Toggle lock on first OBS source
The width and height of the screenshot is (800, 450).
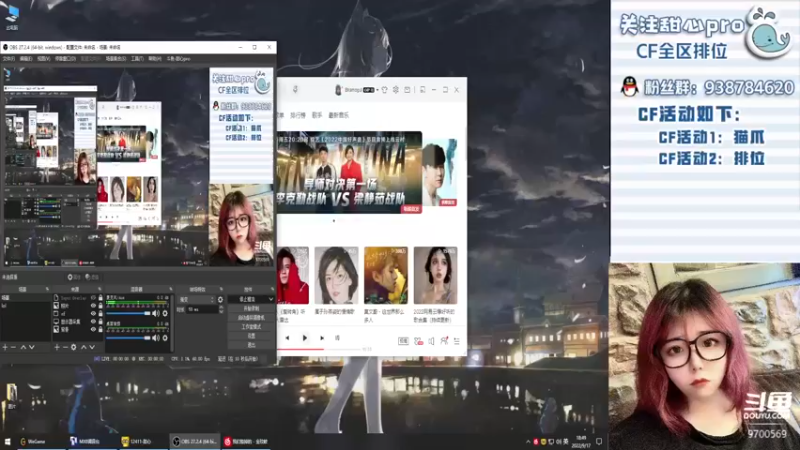coord(100,297)
